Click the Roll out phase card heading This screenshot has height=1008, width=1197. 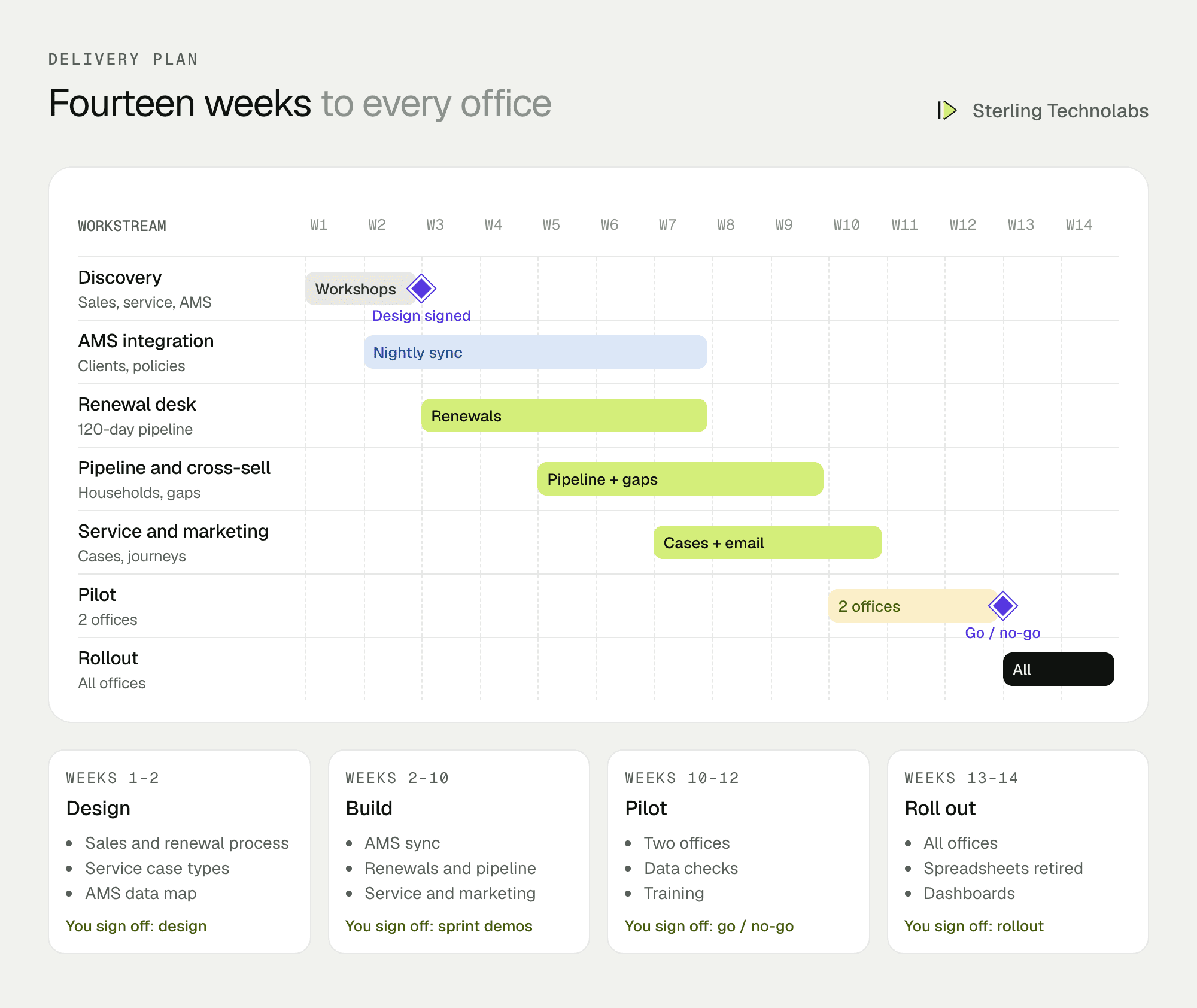(940, 809)
